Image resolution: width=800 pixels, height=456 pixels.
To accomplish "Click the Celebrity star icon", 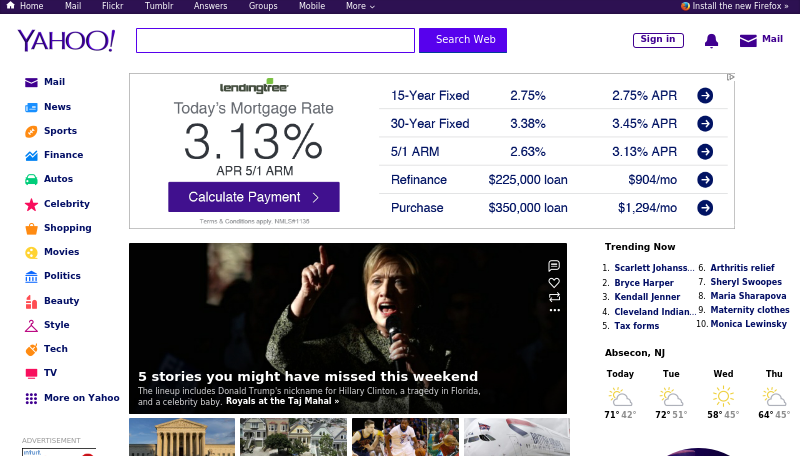I will [x=31, y=204].
